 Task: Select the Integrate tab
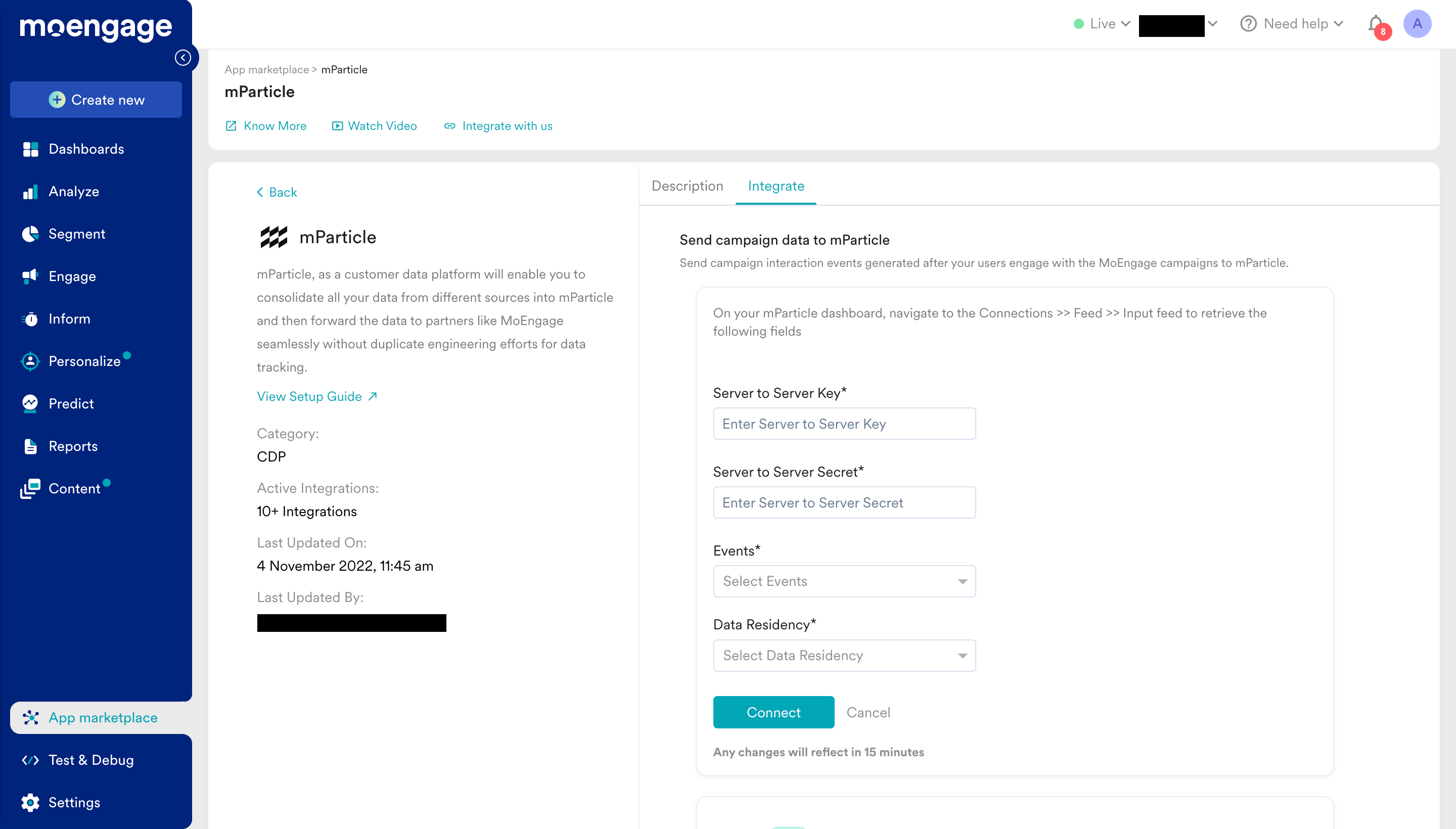[x=776, y=186]
